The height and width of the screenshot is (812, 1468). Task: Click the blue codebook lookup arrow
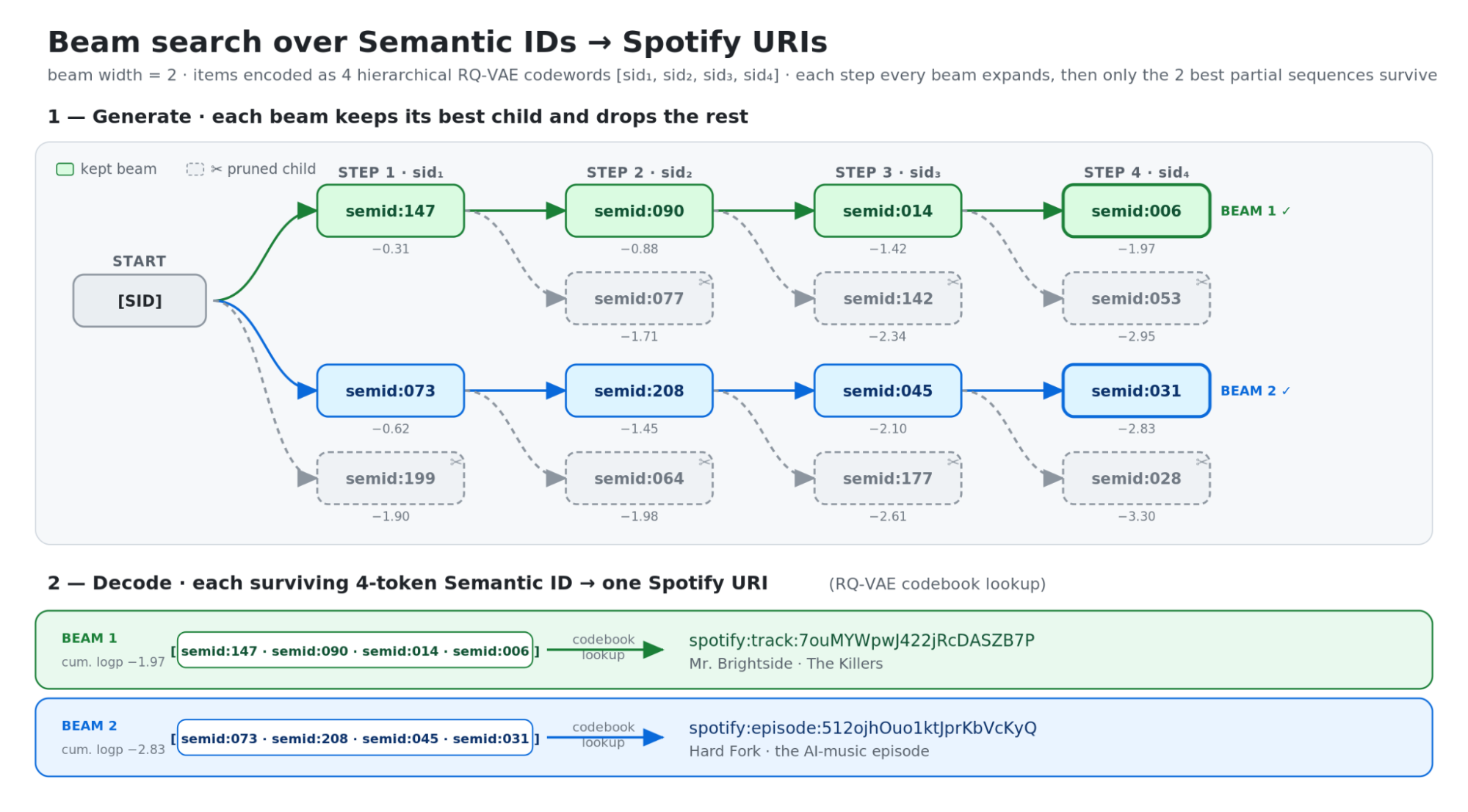click(x=606, y=737)
